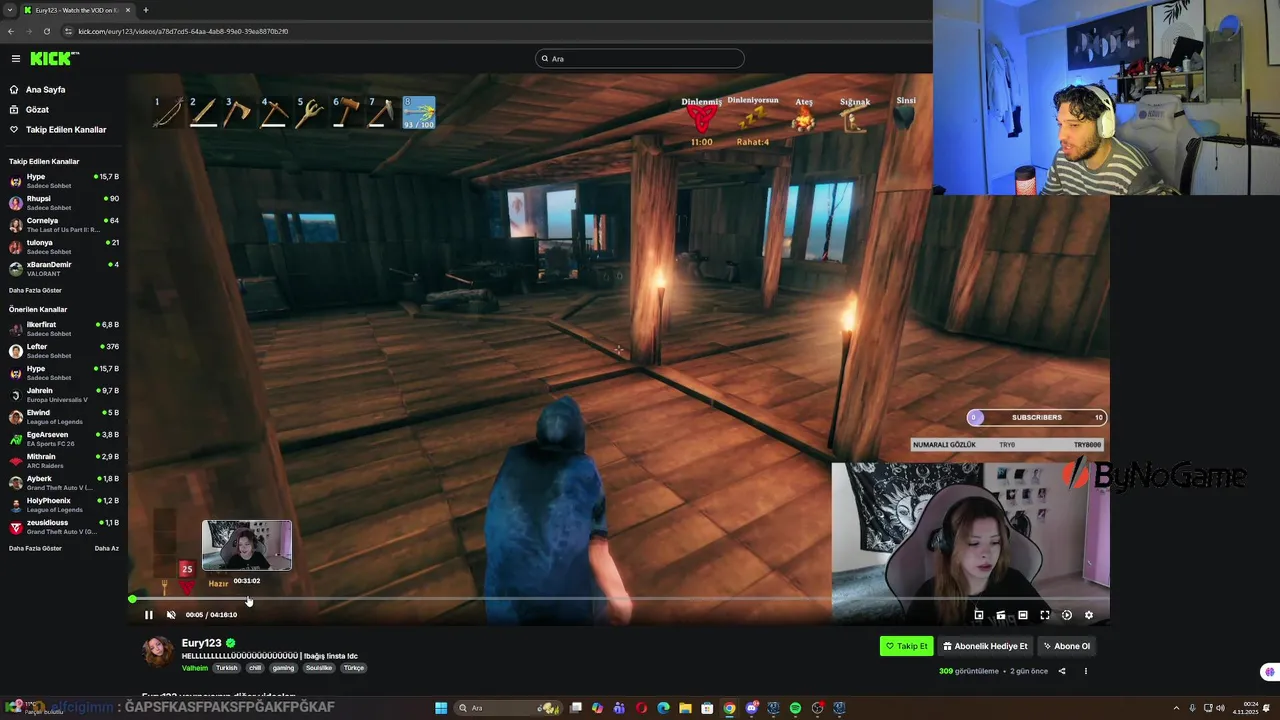Click Abone Ol subscribe button
This screenshot has height=720, width=1280.
point(1067,646)
